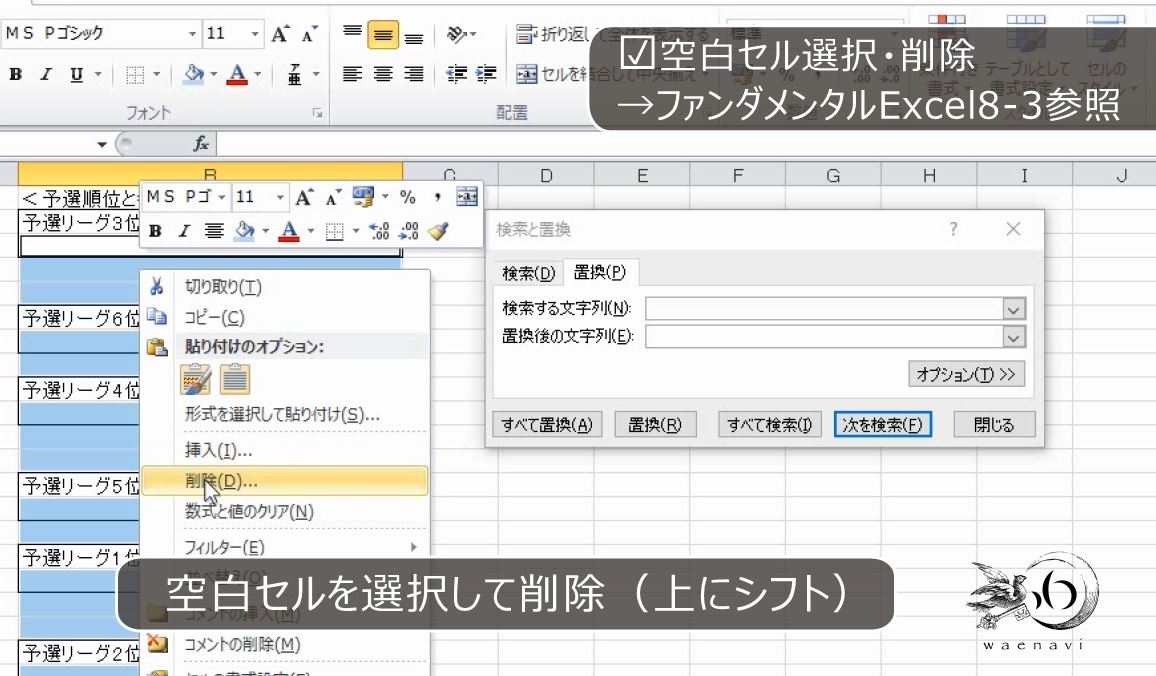Expand the search string history dropdown
This screenshot has height=676, width=1156.
1014,310
